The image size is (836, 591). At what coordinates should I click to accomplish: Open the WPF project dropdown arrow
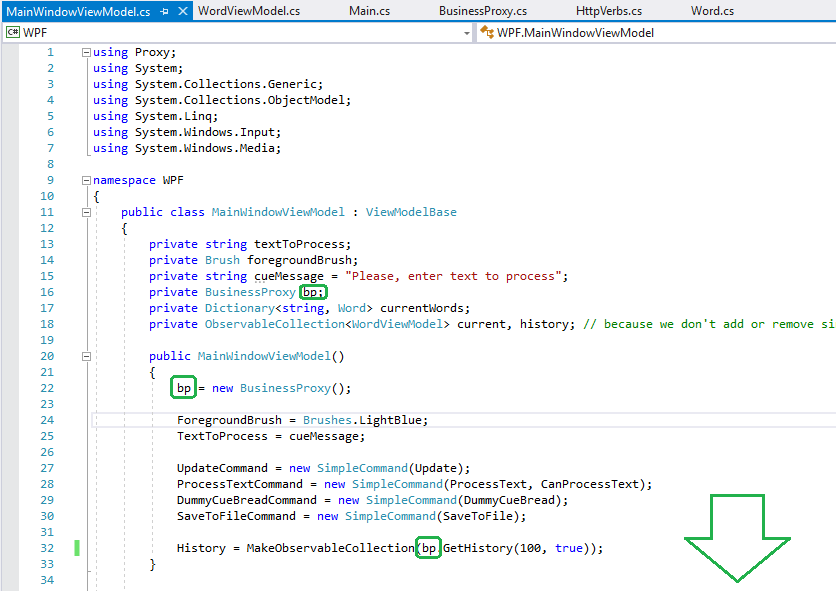click(x=467, y=33)
